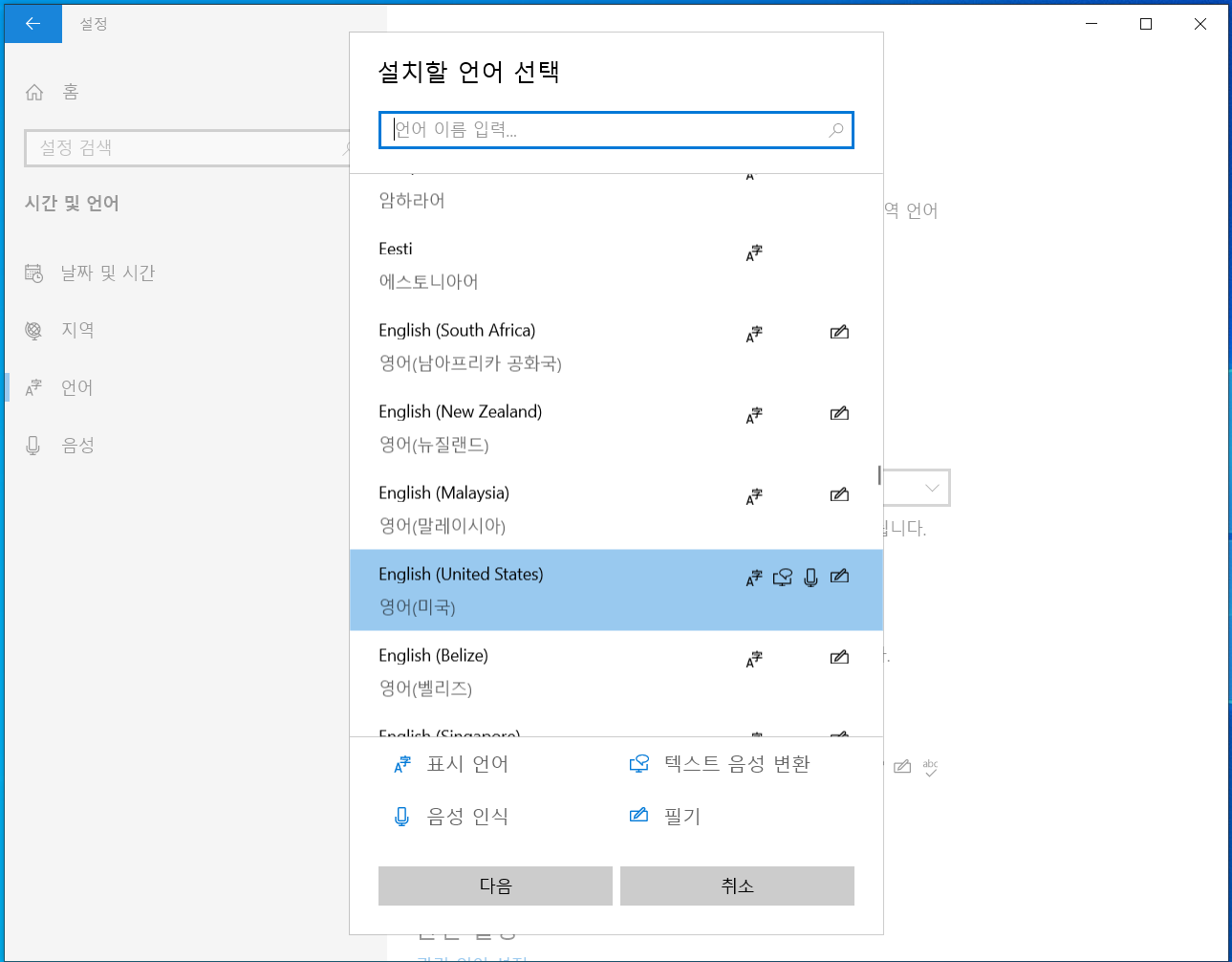Click the 영어(미국) subtitle text
This screenshot has height=962, width=1232.
point(418,607)
